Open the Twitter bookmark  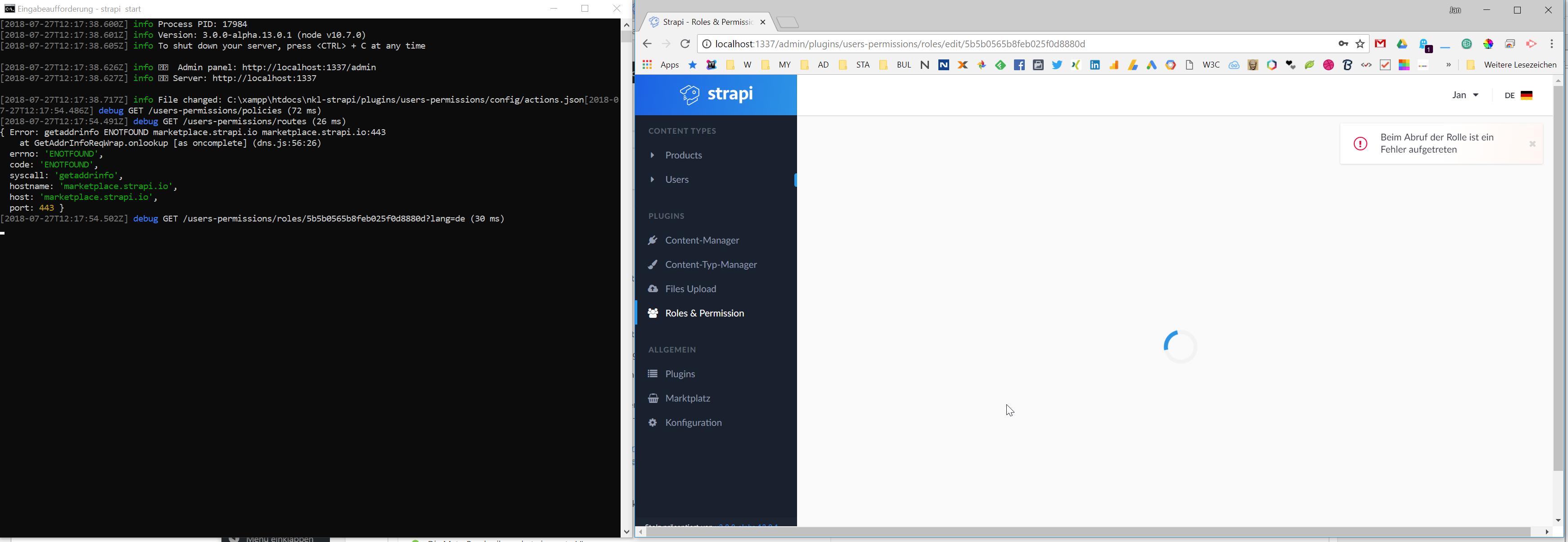[1057, 65]
